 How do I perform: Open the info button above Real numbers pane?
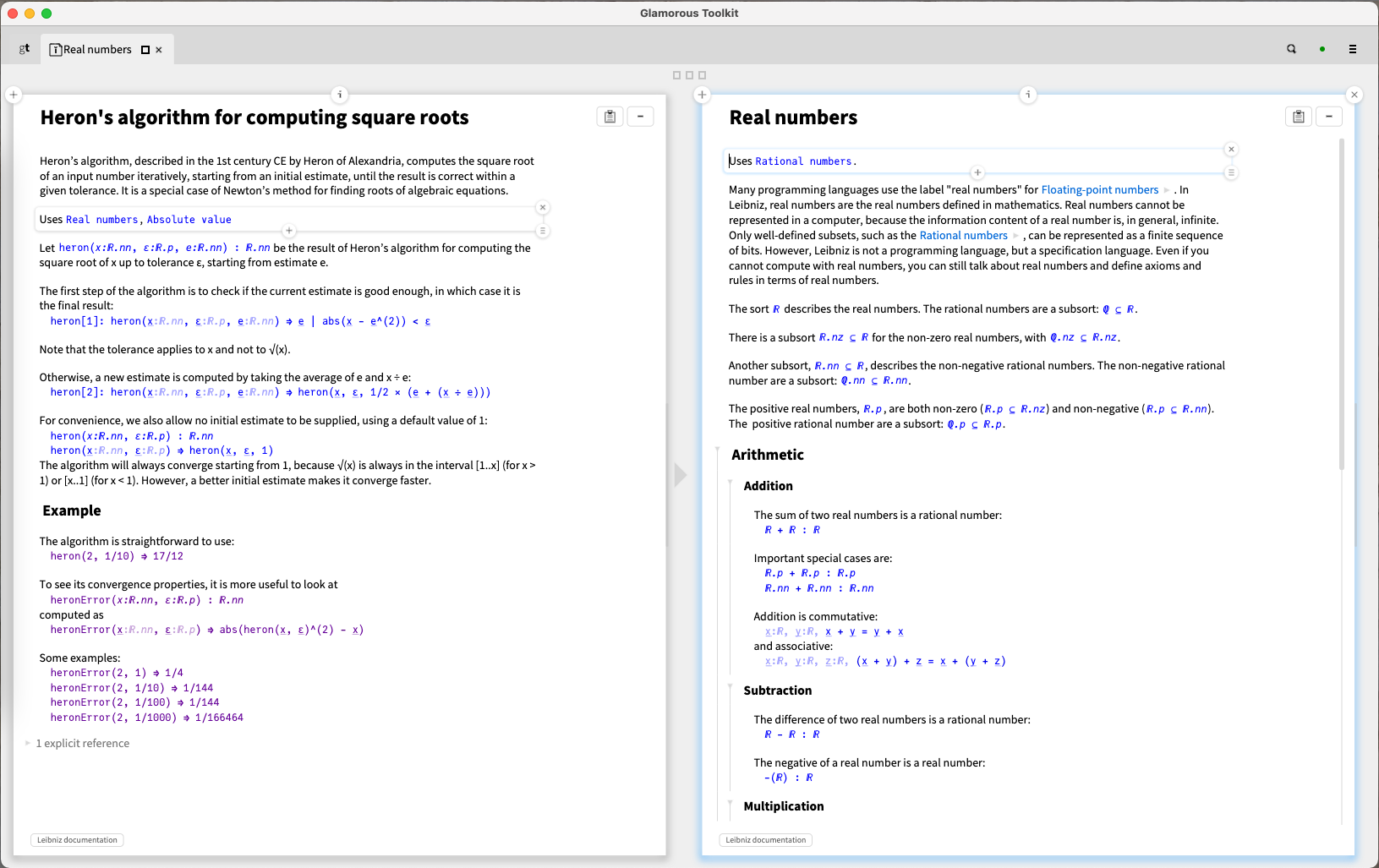pos(1028,95)
